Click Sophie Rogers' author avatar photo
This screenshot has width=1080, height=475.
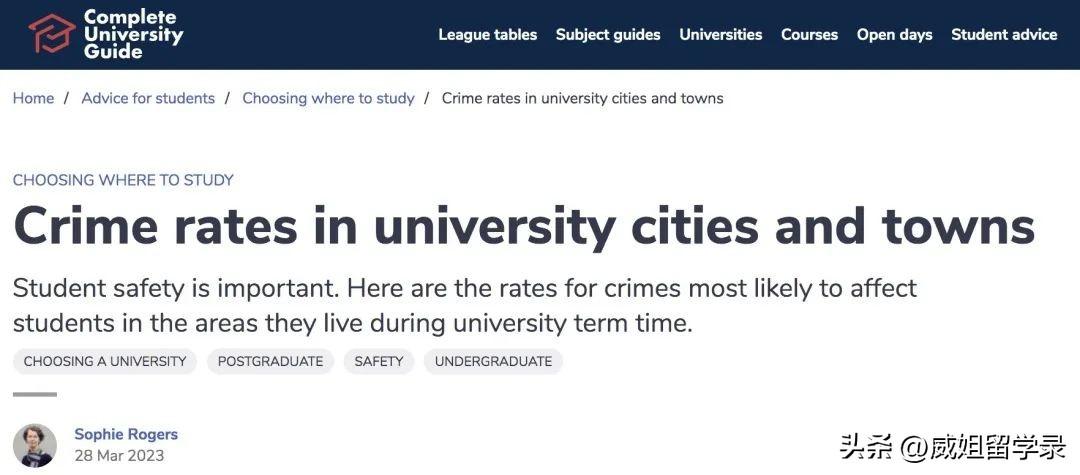pyautogui.click(x=35, y=444)
